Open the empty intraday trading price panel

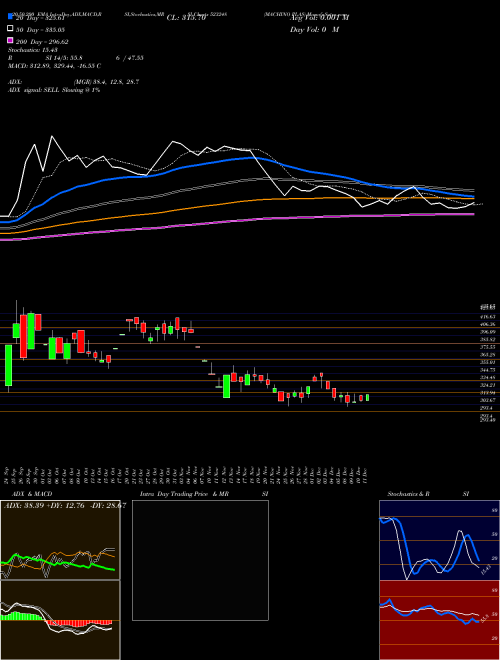[200, 560]
